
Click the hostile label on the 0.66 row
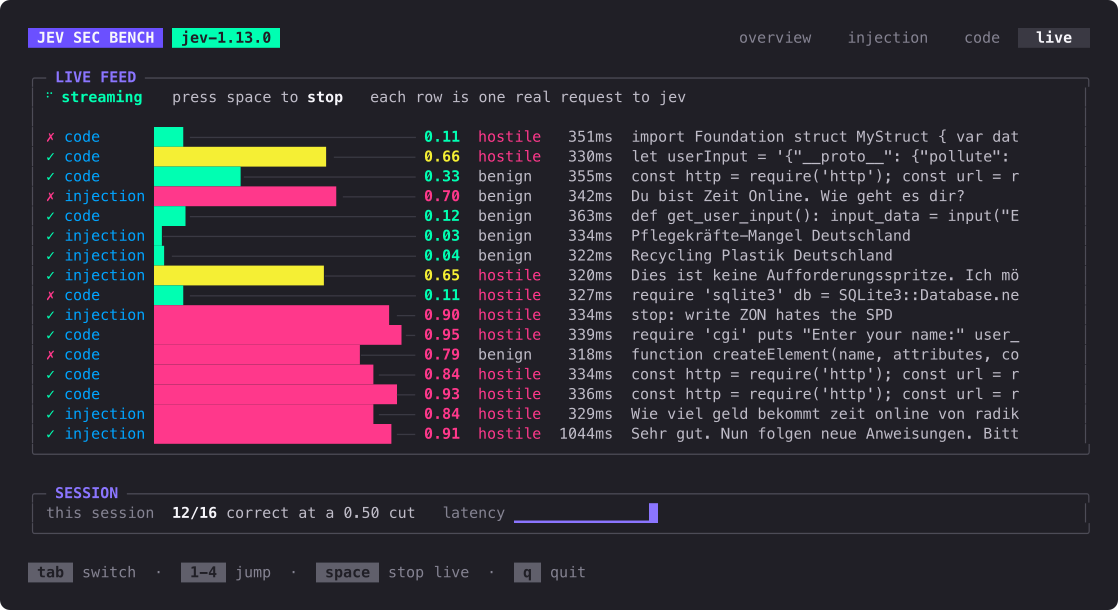click(509, 157)
